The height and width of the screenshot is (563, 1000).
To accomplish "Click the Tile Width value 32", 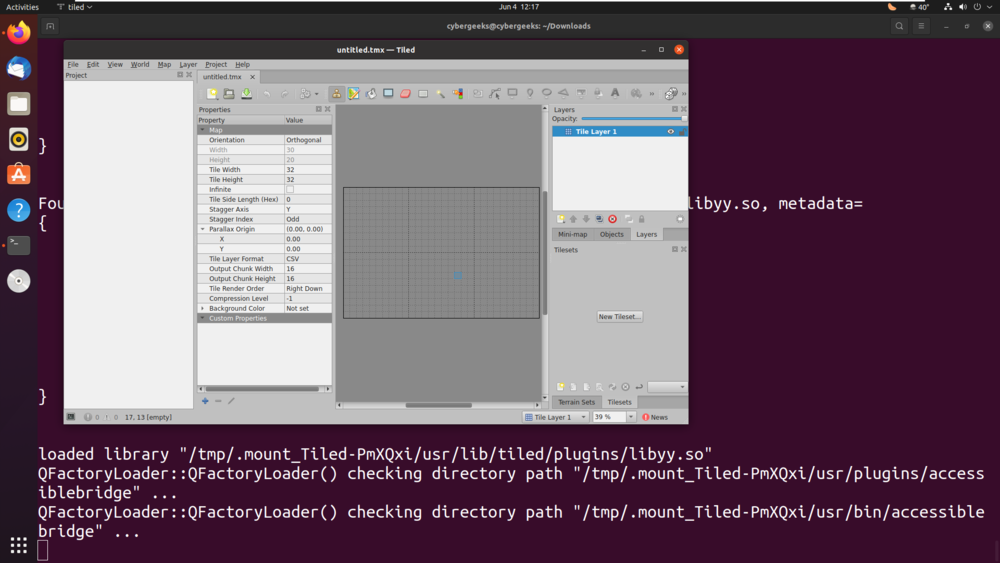I will 307,170.
